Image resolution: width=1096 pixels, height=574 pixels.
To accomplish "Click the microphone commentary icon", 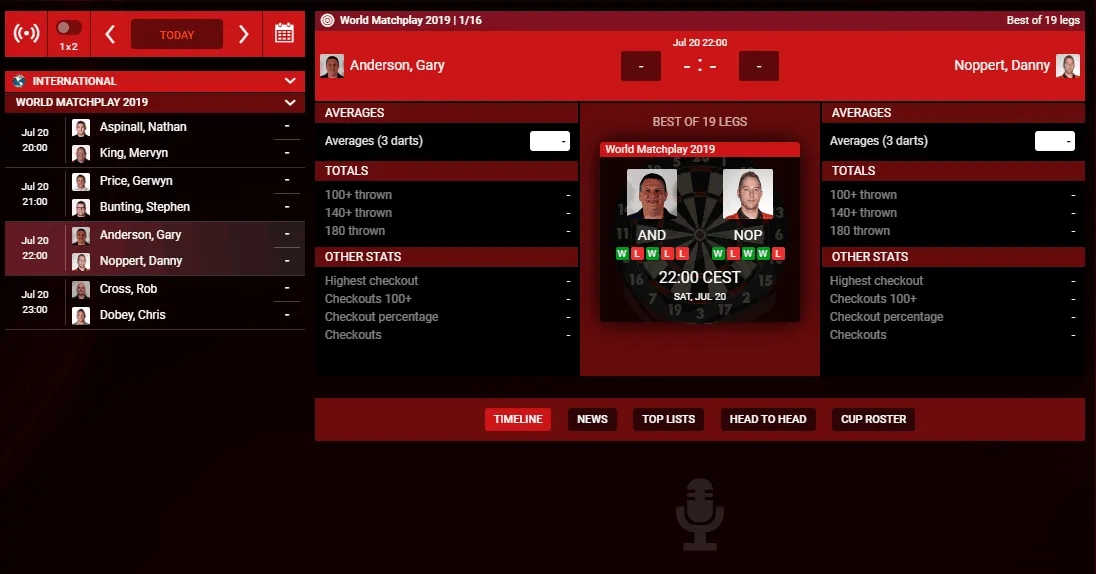I will [700, 514].
